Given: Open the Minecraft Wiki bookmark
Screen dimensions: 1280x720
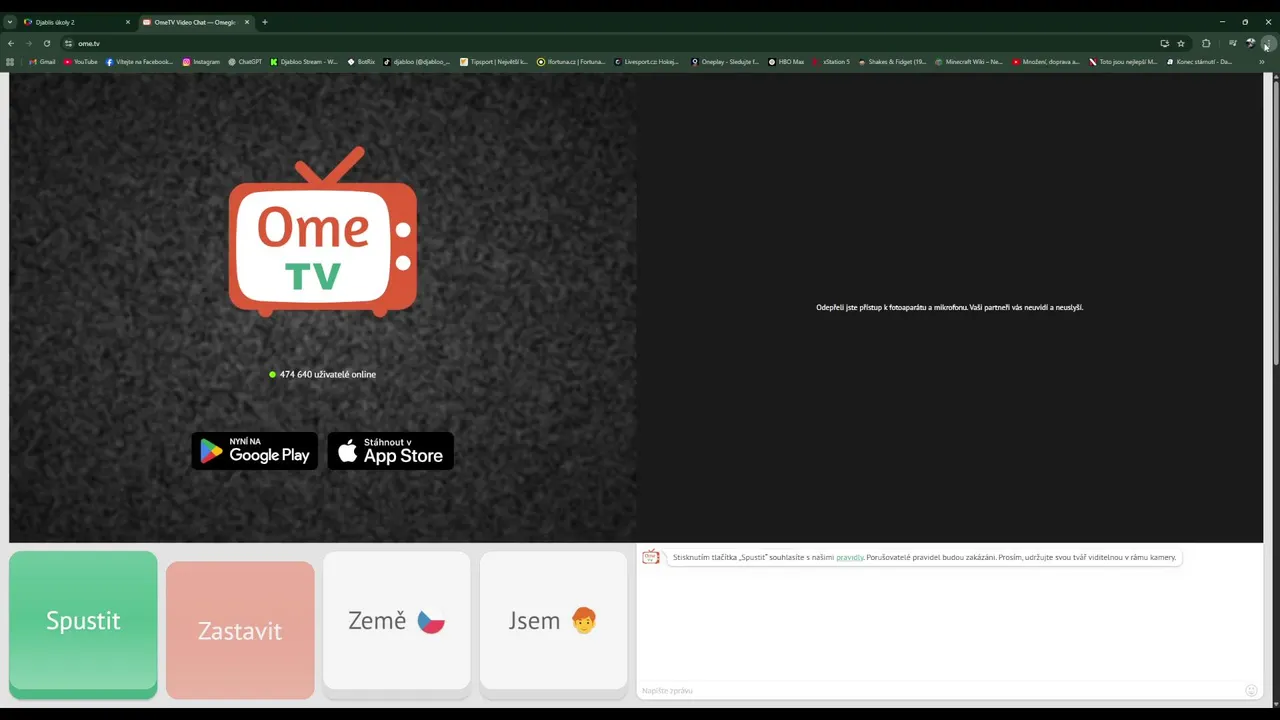Looking at the screenshot, I should pyautogui.click(x=969, y=62).
